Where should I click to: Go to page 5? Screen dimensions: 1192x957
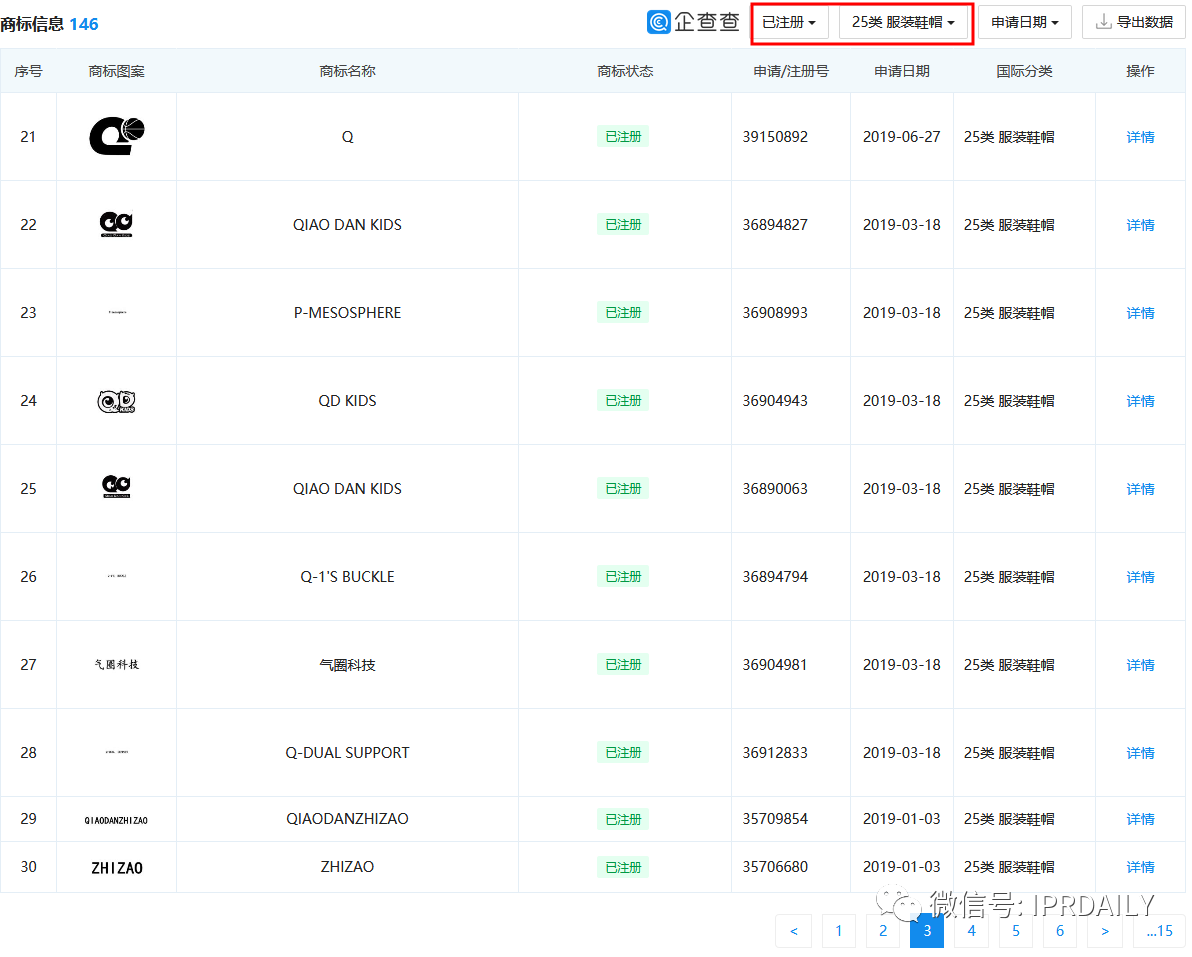(1016, 930)
